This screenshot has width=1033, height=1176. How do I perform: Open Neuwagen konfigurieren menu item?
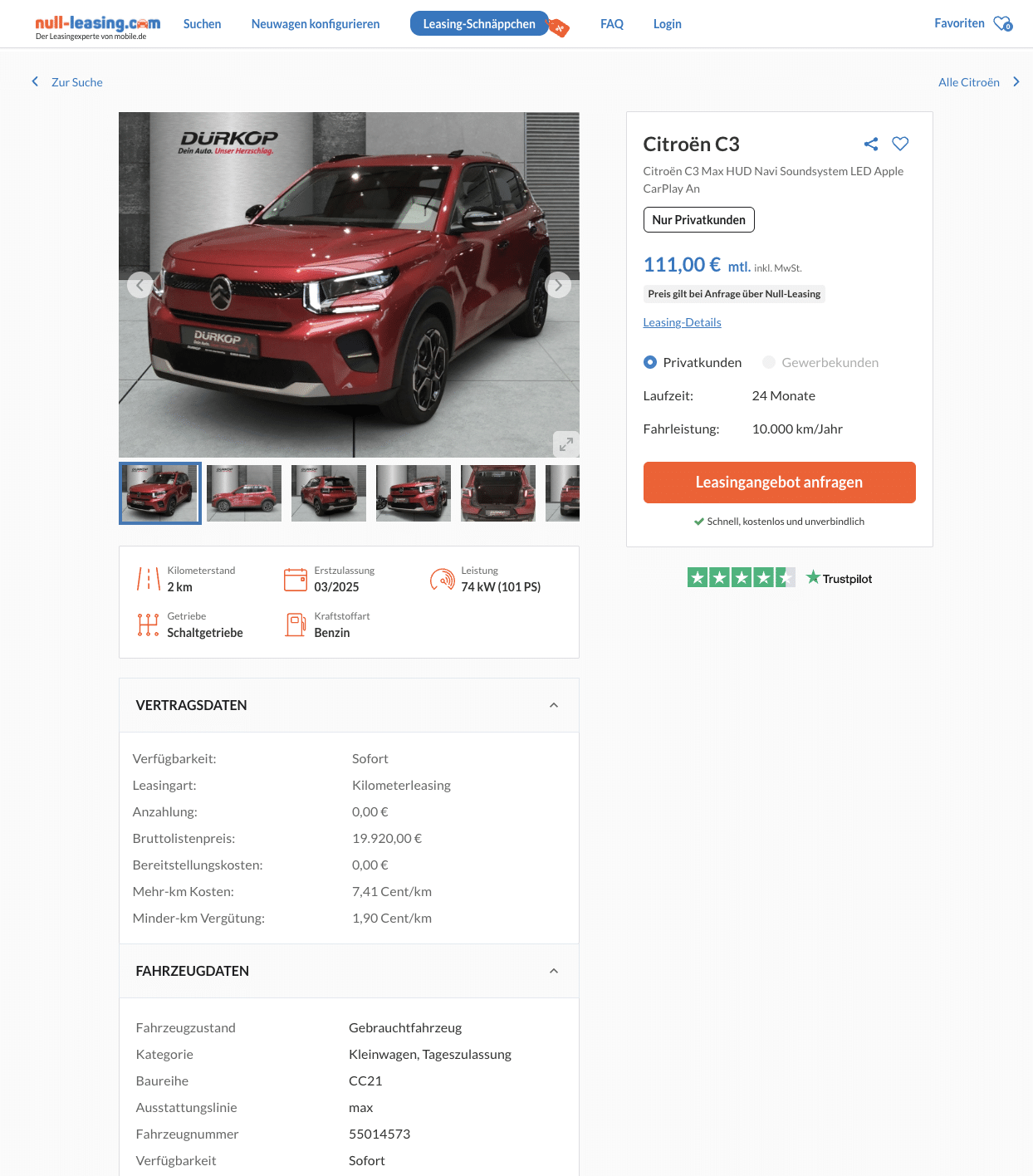coord(316,24)
